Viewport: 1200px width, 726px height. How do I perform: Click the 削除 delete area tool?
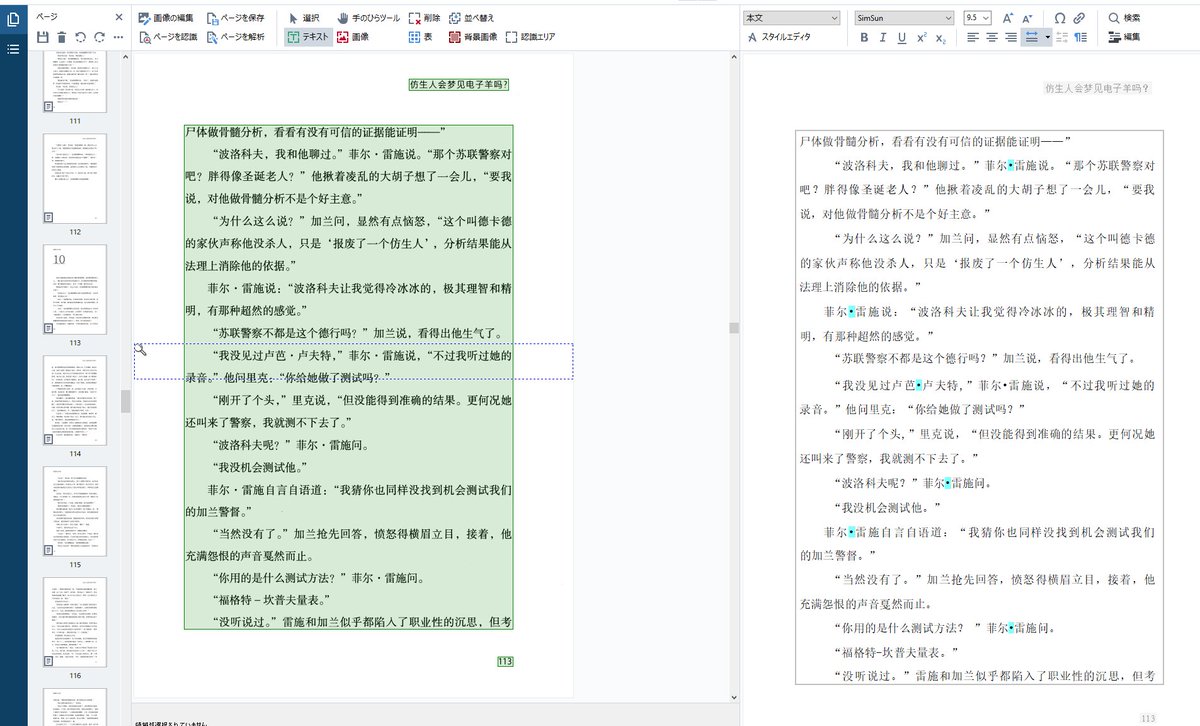click(x=424, y=18)
